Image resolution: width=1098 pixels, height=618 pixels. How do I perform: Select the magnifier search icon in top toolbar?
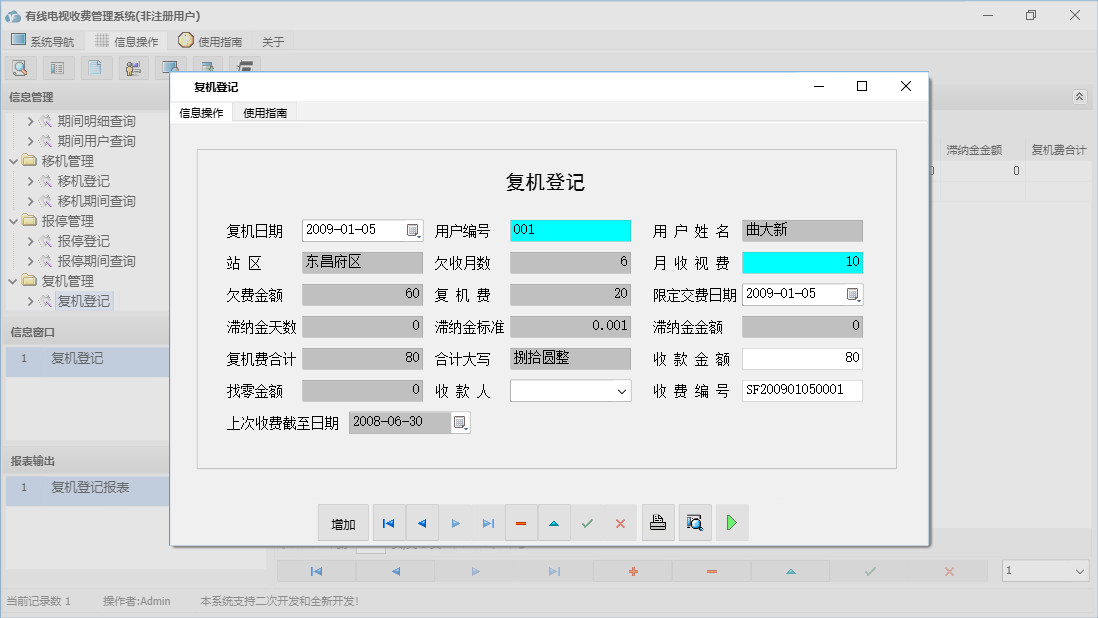click(20, 67)
